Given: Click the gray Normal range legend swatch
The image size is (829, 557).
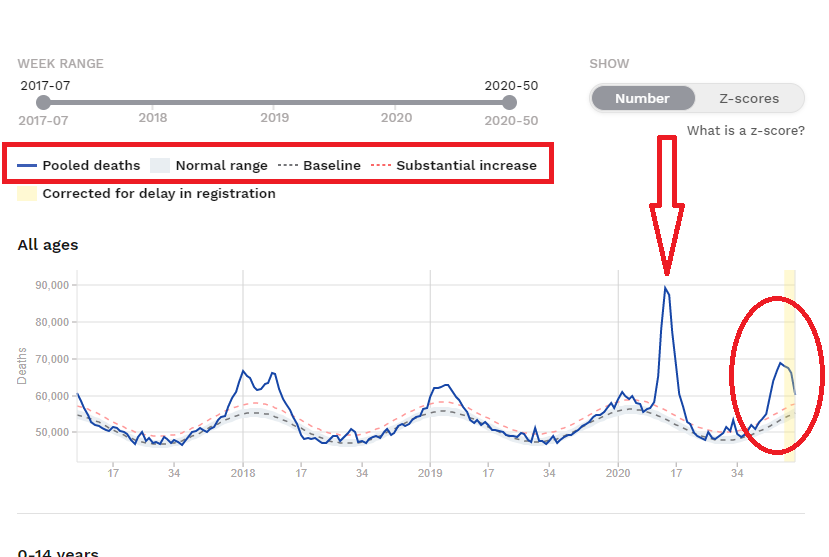Looking at the screenshot, I should click(160, 165).
